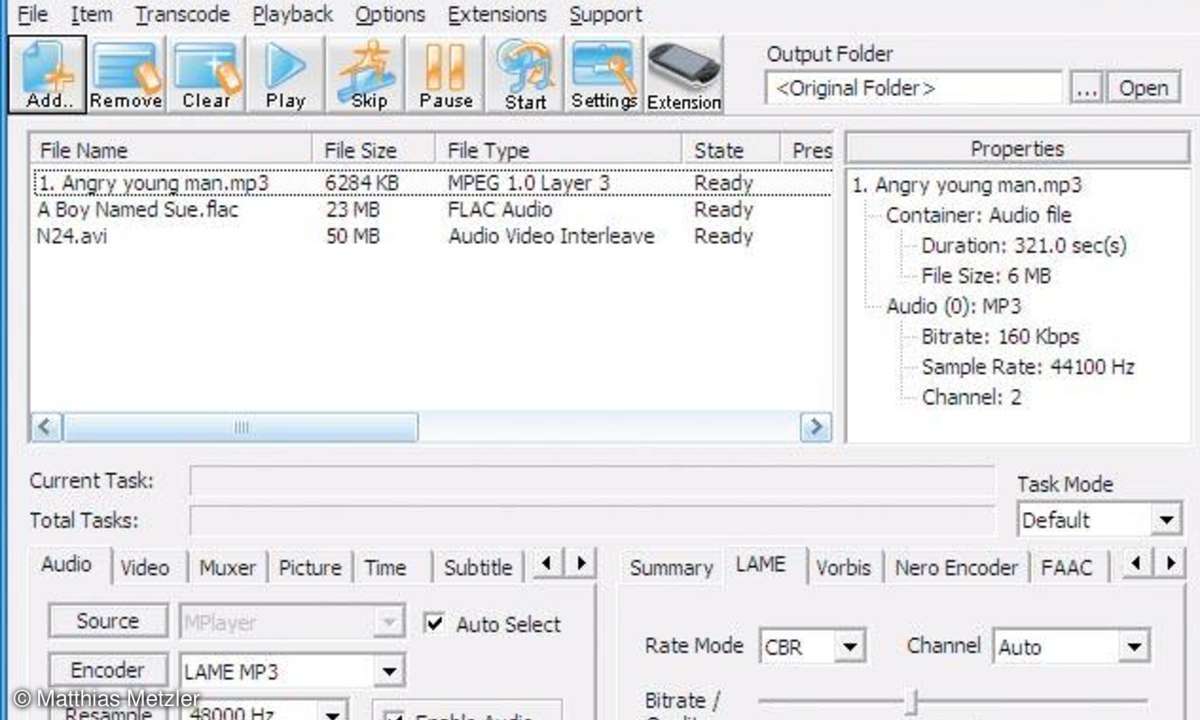Switch to the FAAC tab
Viewport: 1200px width, 720px height.
[1066, 568]
